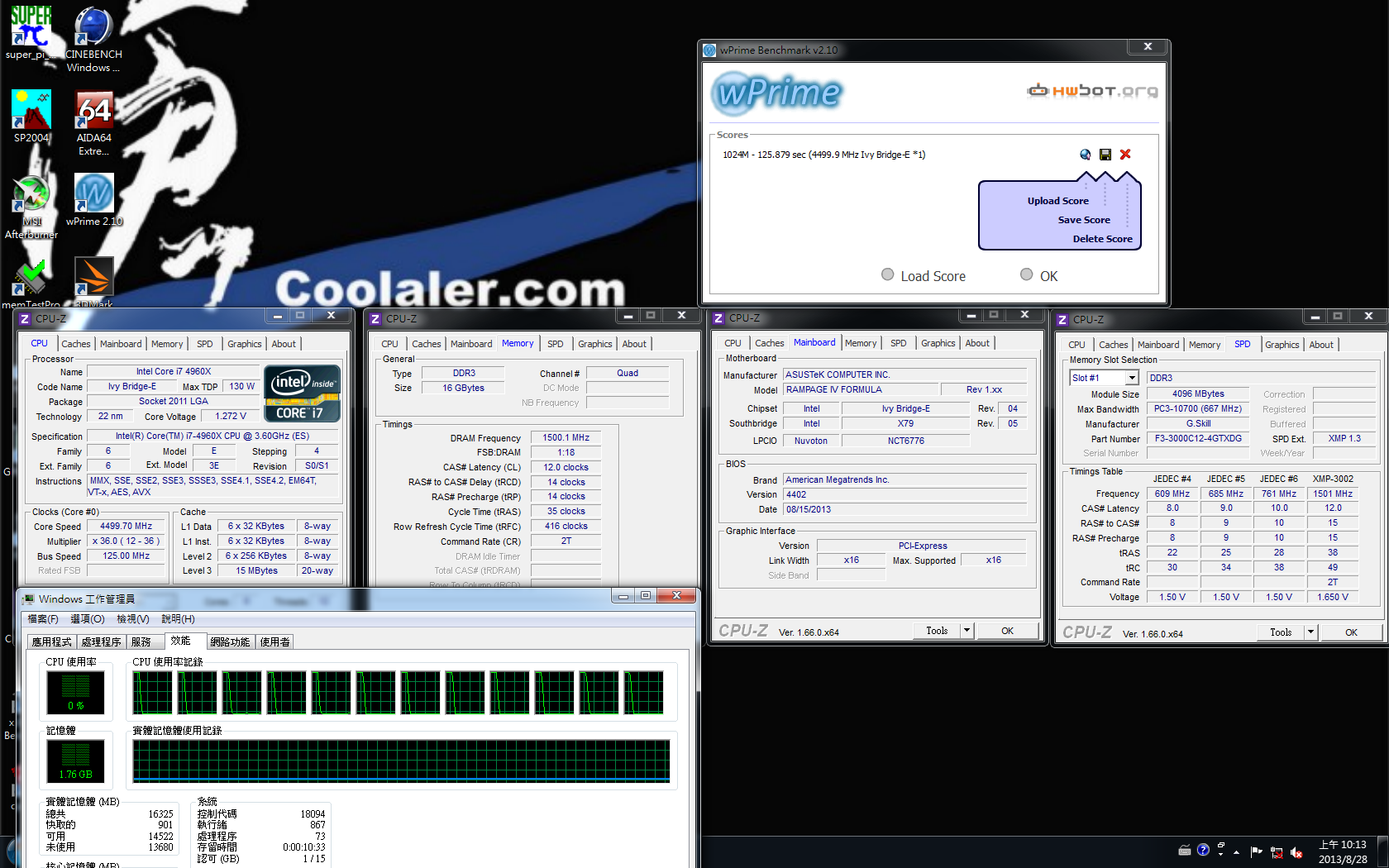Choose Save Score in the wPrime tooltip
This screenshot has width=1389, height=868.
[1084, 220]
